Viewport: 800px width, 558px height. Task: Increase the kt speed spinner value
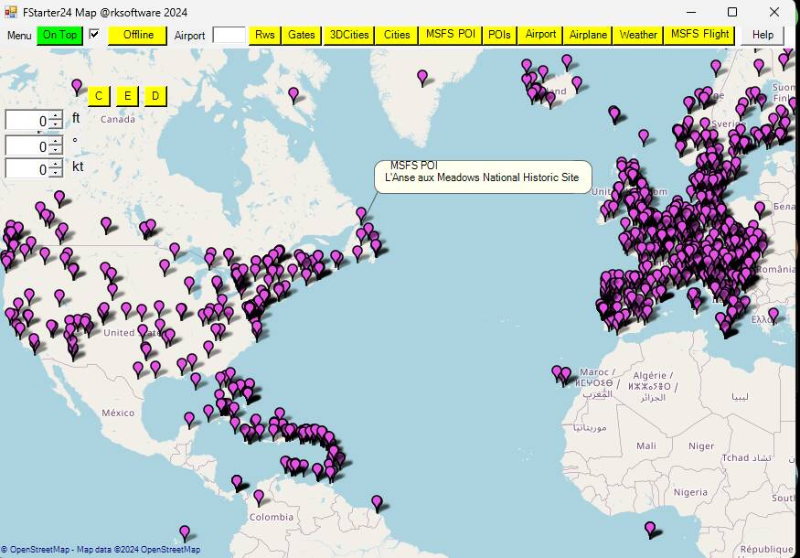point(55,164)
